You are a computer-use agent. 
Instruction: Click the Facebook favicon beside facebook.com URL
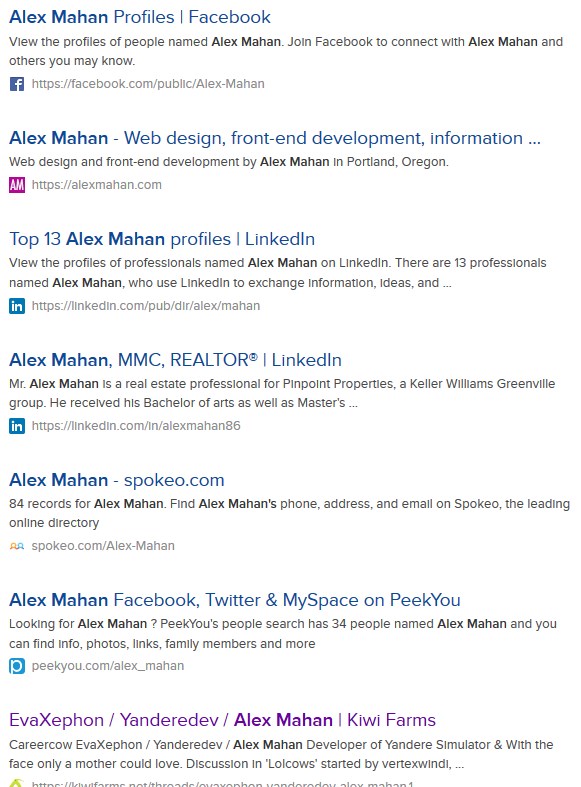coord(17,84)
